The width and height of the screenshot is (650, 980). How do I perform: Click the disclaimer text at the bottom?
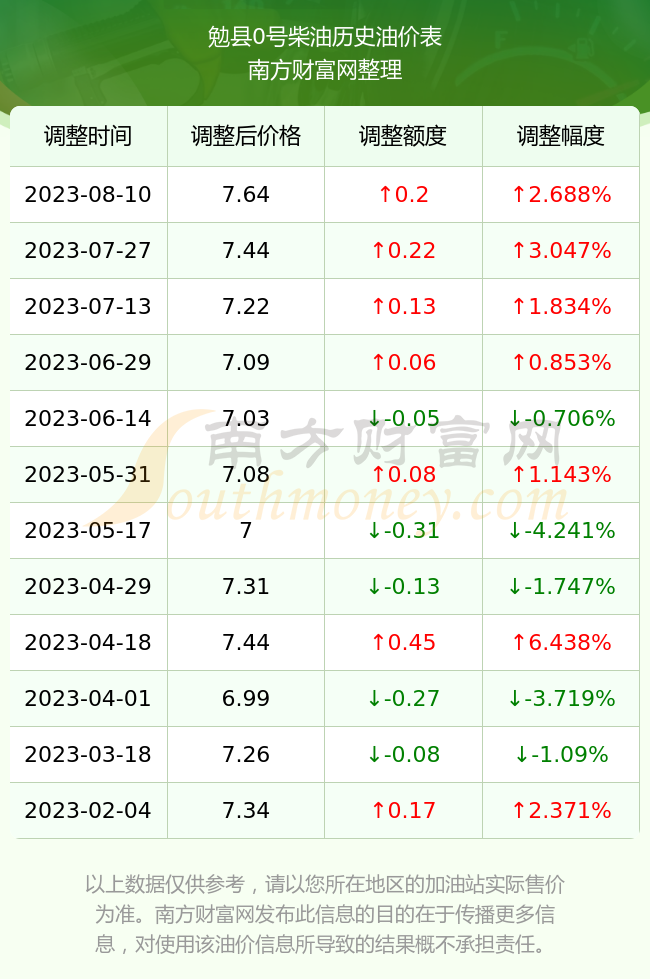click(325, 914)
